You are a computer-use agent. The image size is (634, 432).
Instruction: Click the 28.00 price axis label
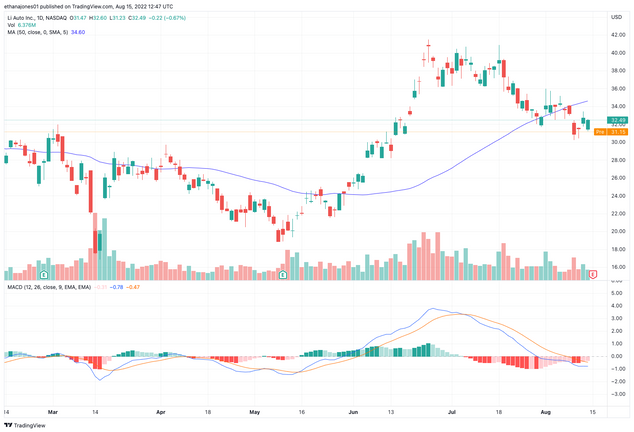[618, 160]
